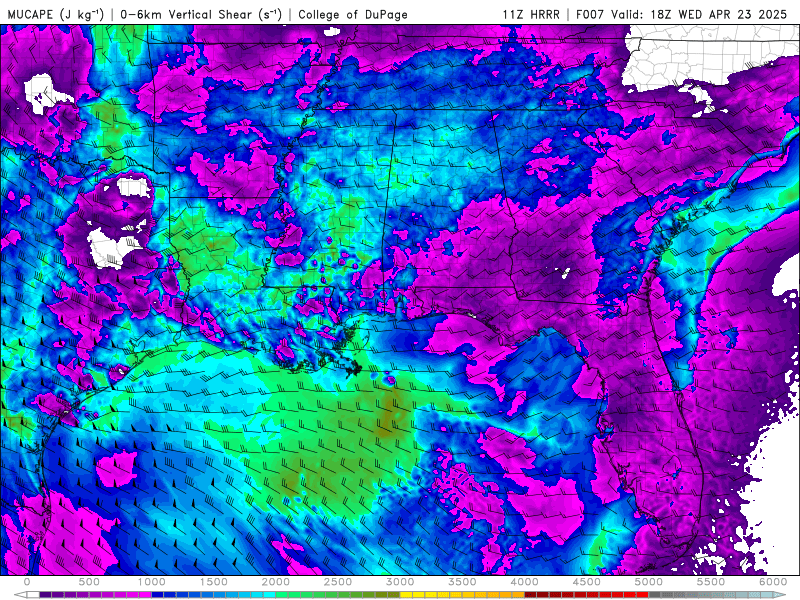Click the 5500 value on the color scale
The image size is (800, 600).
pyautogui.click(x=711, y=582)
